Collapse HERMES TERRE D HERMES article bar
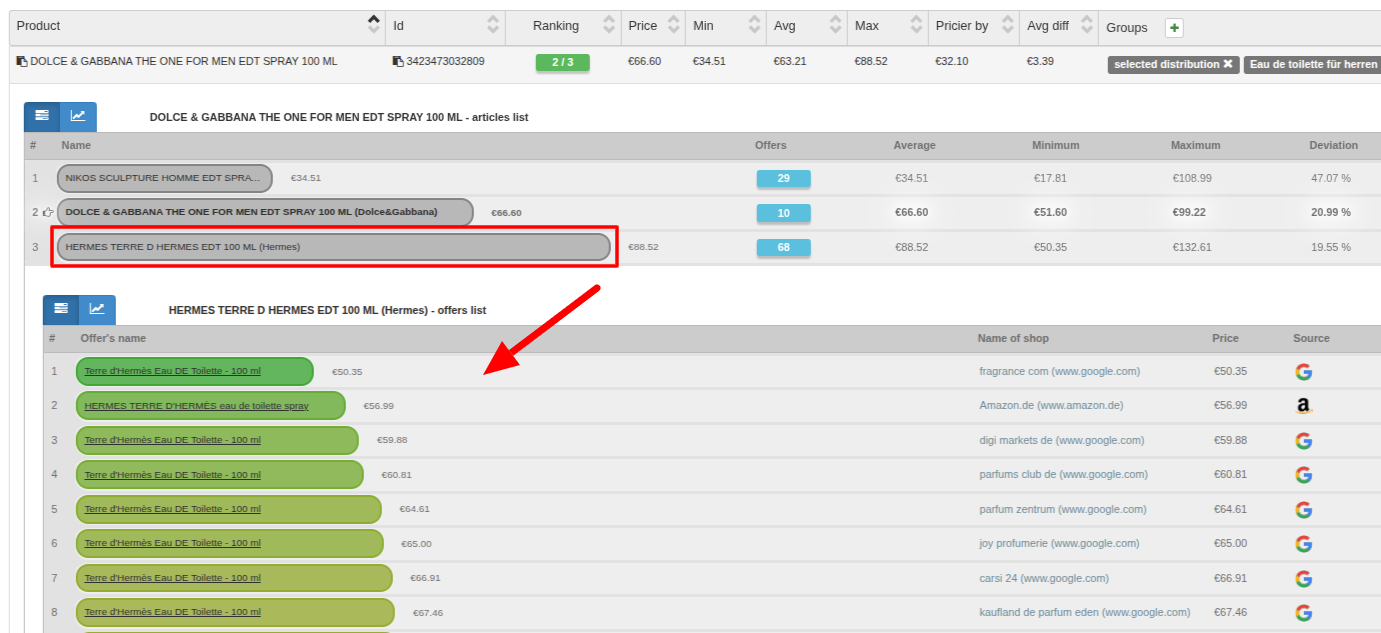The width and height of the screenshot is (1381, 633). [x=334, y=247]
